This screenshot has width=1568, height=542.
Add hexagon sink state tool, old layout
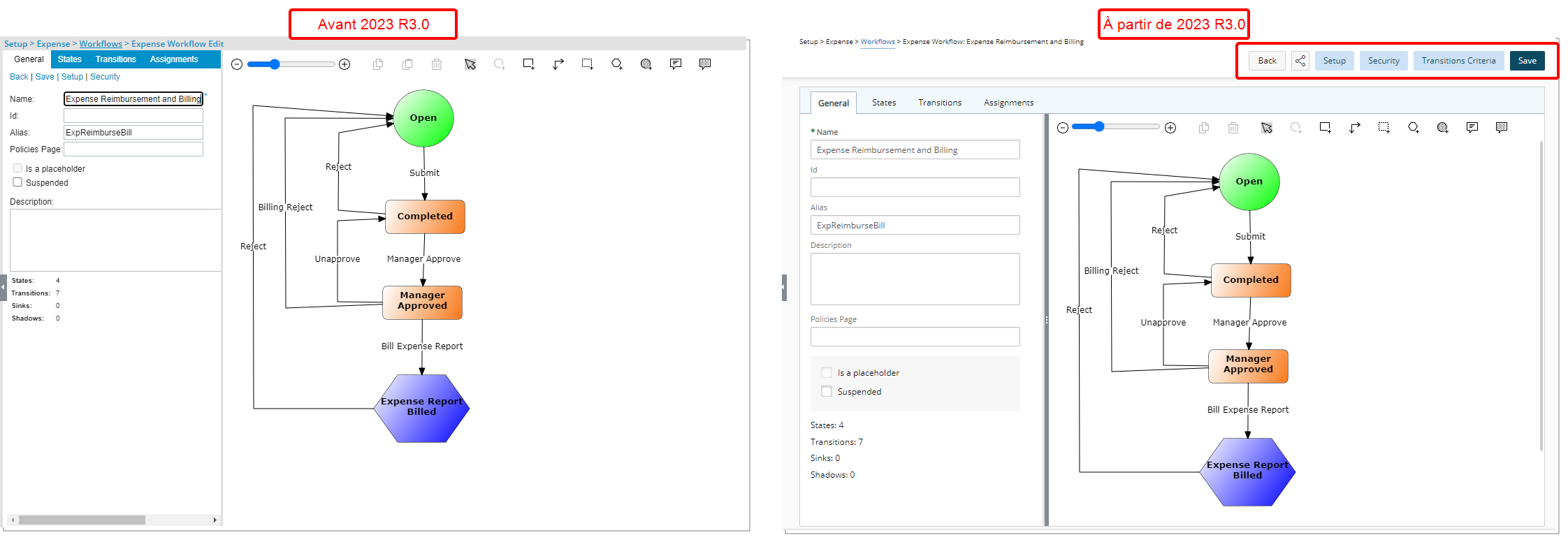[617, 64]
